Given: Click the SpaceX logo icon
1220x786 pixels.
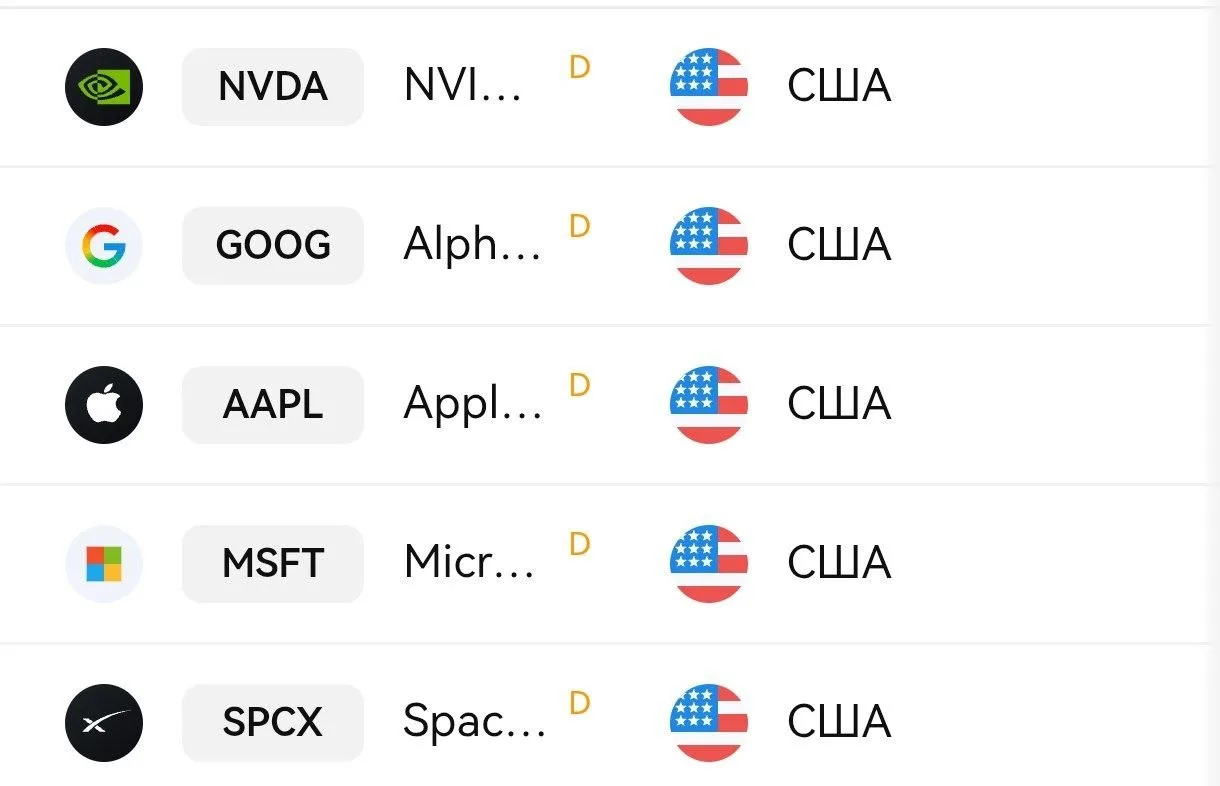Looking at the screenshot, I should click(x=104, y=723).
